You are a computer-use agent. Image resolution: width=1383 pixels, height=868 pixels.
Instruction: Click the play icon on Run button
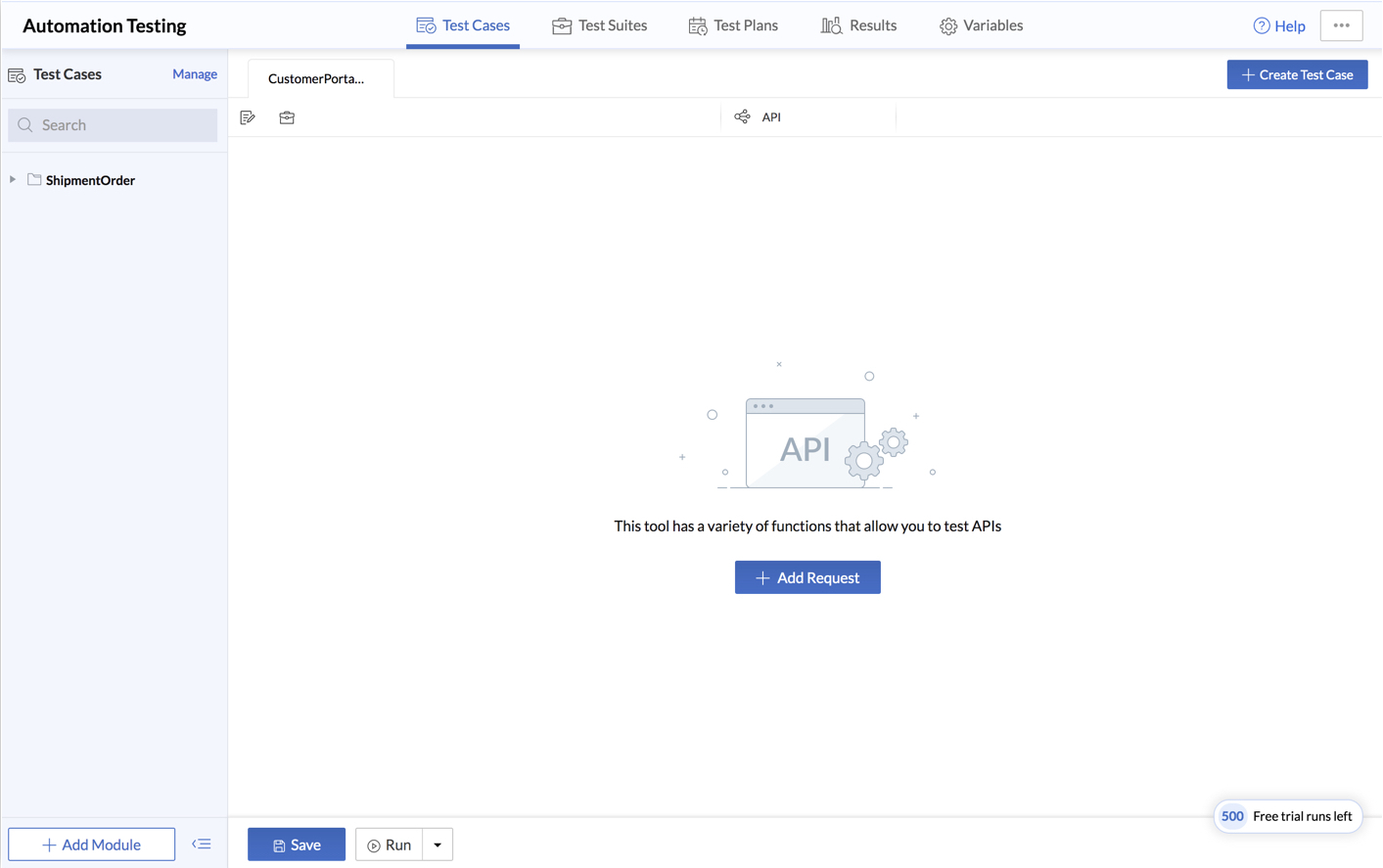(374, 845)
